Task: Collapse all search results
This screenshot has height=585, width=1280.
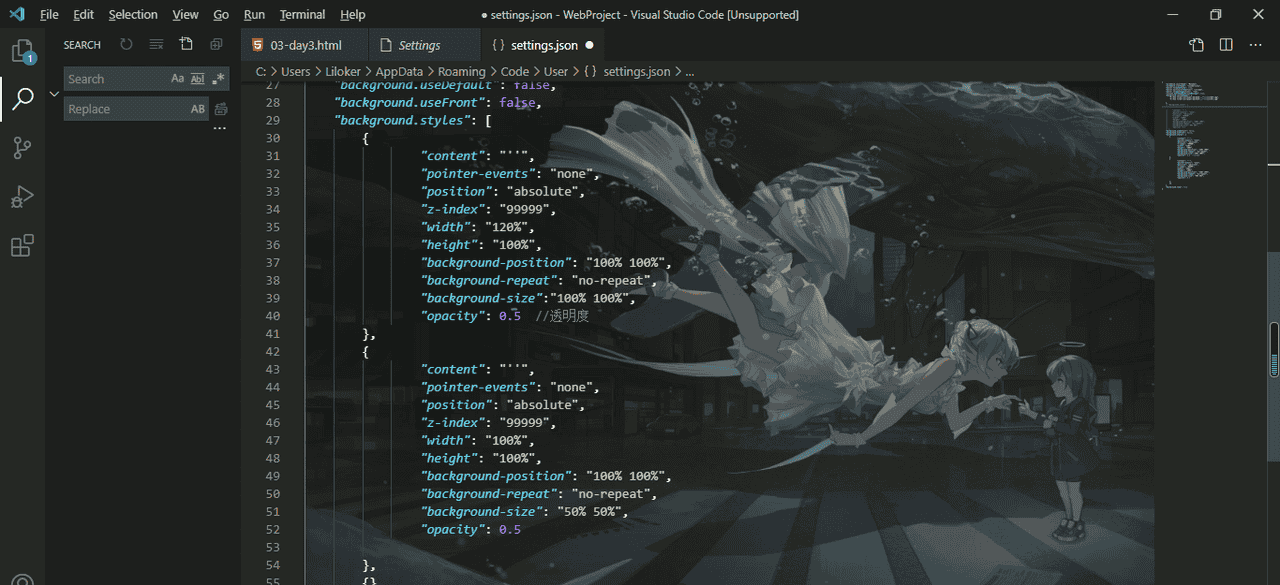Action: pos(216,44)
